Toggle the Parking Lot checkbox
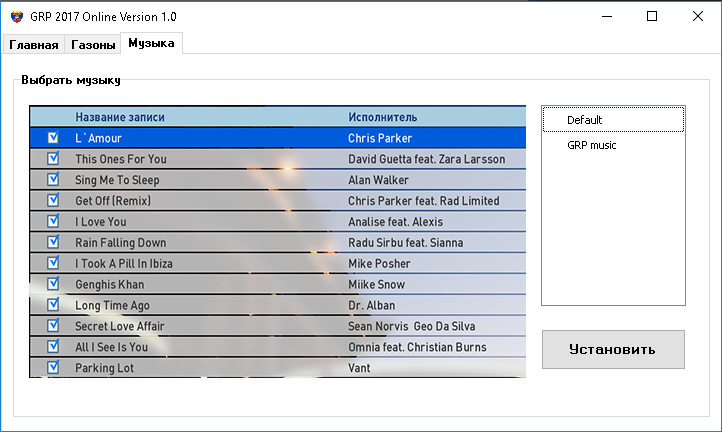 click(53, 367)
